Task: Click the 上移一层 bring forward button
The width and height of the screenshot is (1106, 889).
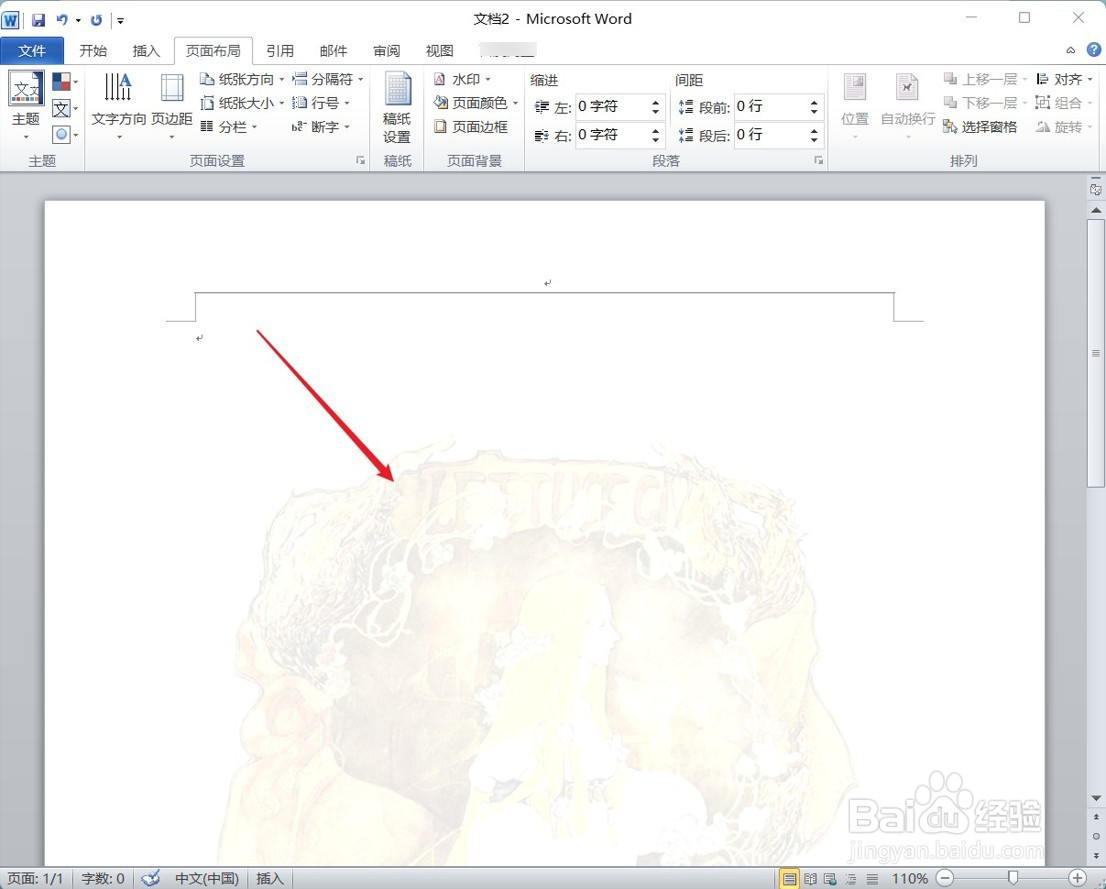Action: click(985, 79)
